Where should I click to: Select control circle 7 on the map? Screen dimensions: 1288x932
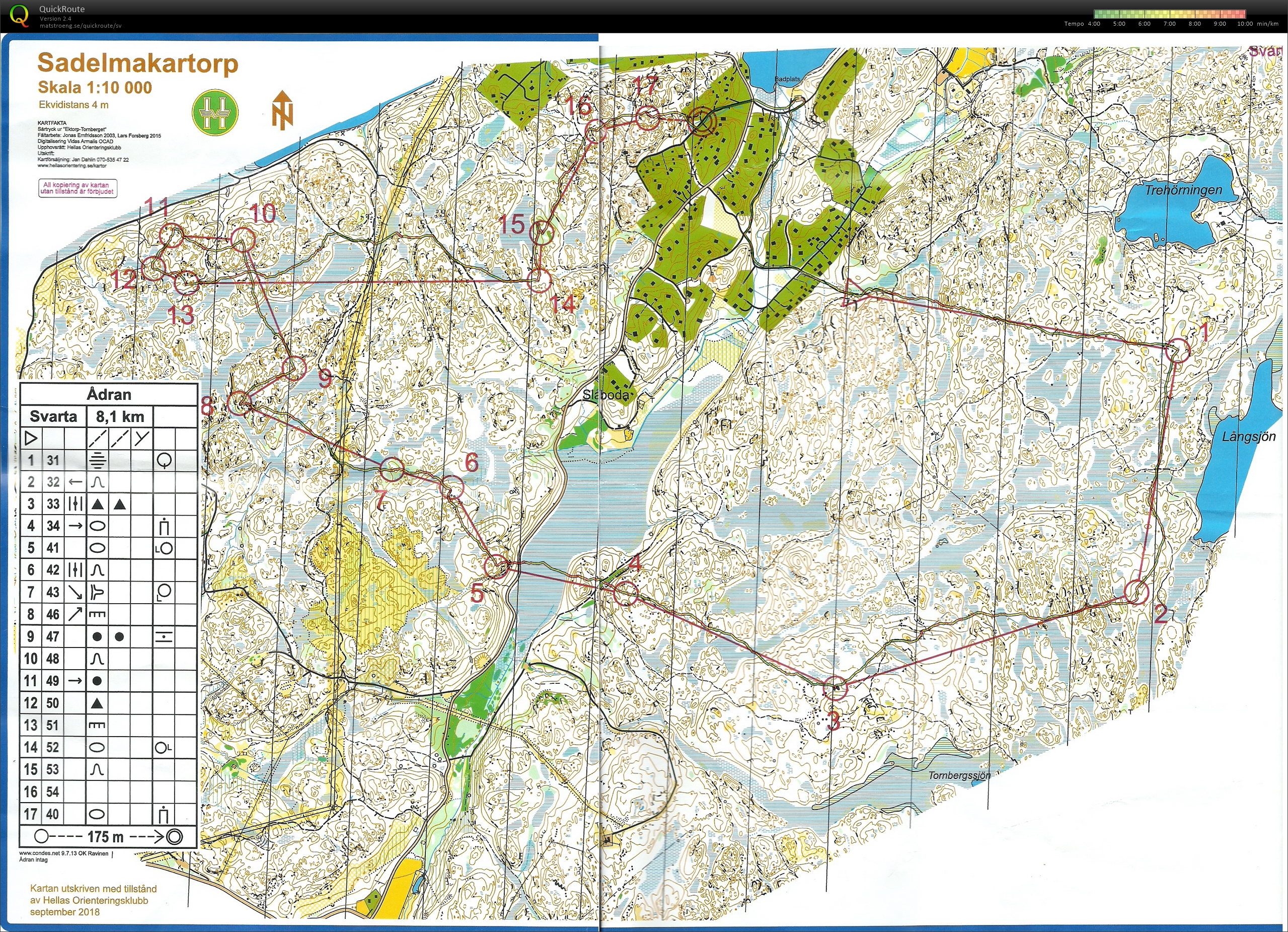(392, 469)
